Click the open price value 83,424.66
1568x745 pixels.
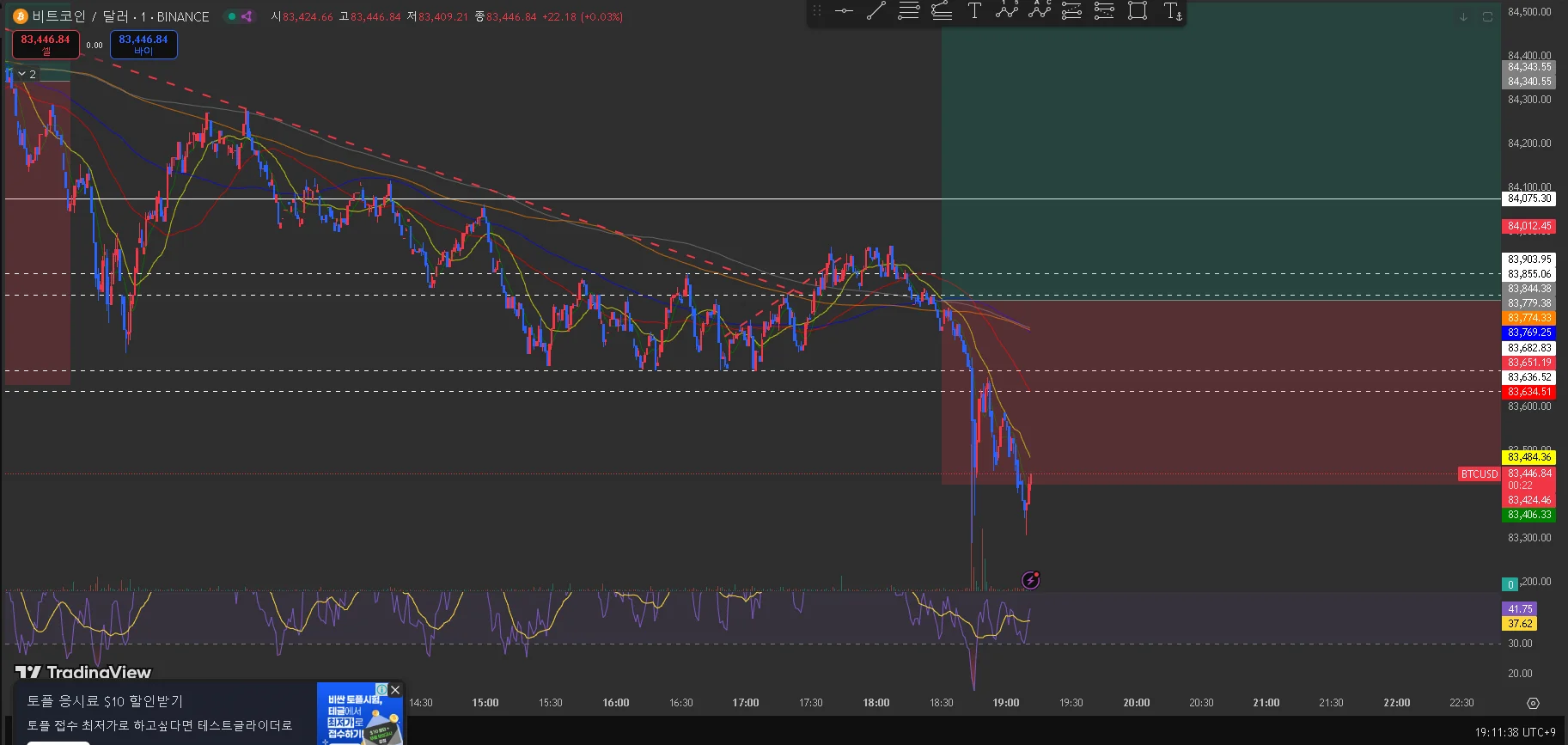pos(308,17)
